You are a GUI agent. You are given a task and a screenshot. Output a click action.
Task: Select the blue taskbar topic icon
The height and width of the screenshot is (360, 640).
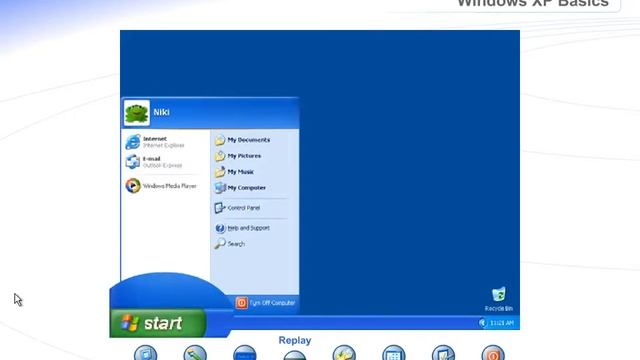(245, 353)
